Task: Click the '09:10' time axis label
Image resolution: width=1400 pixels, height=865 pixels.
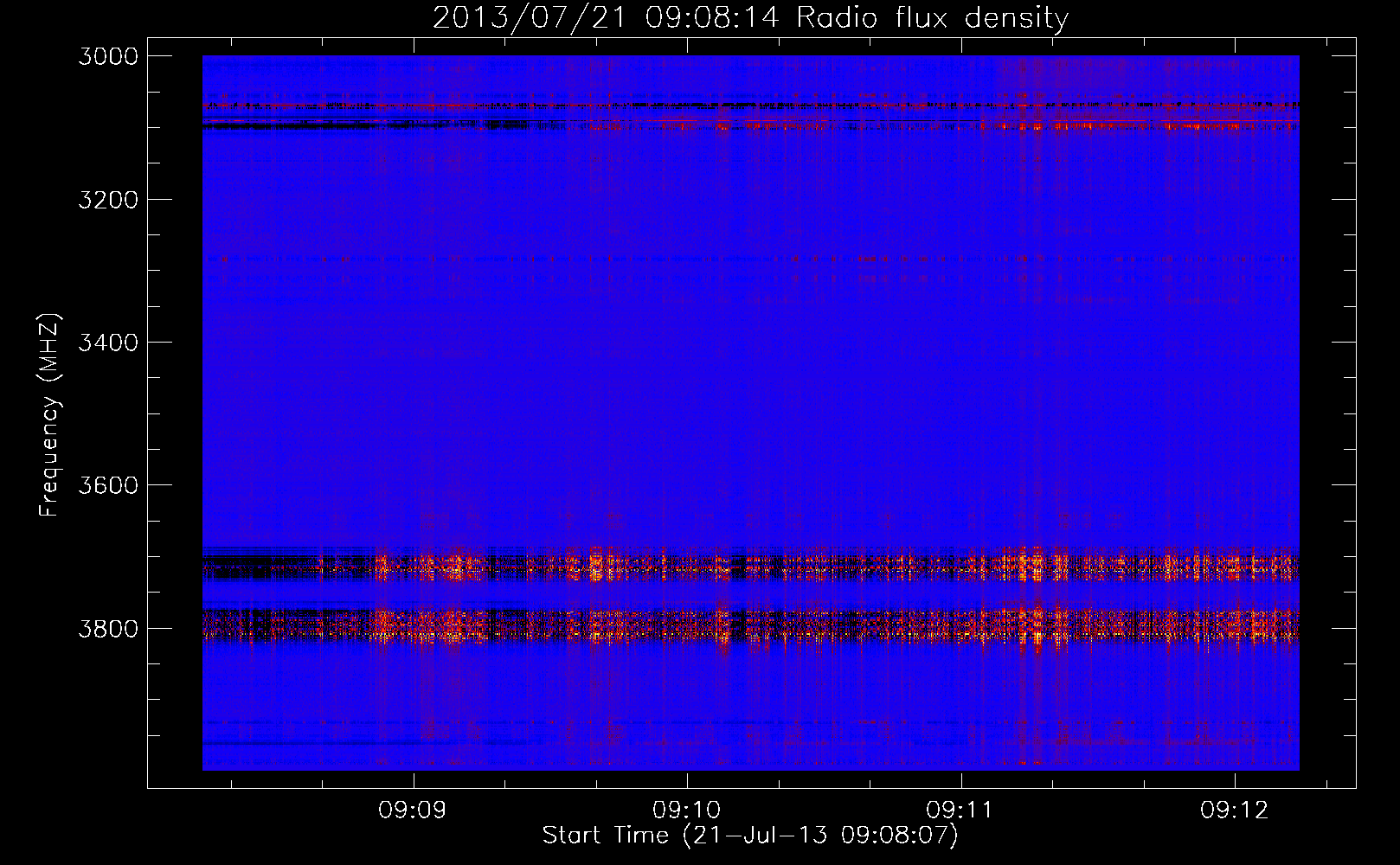Action: click(x=686, y=810)
